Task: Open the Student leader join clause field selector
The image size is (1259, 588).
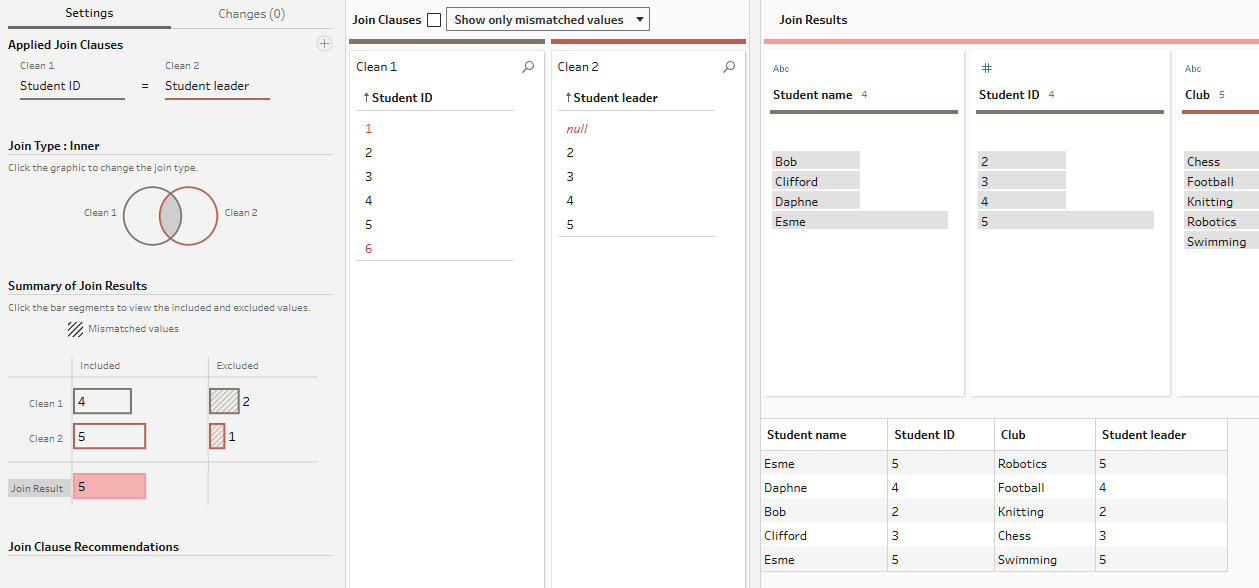Action: point(216,86)
